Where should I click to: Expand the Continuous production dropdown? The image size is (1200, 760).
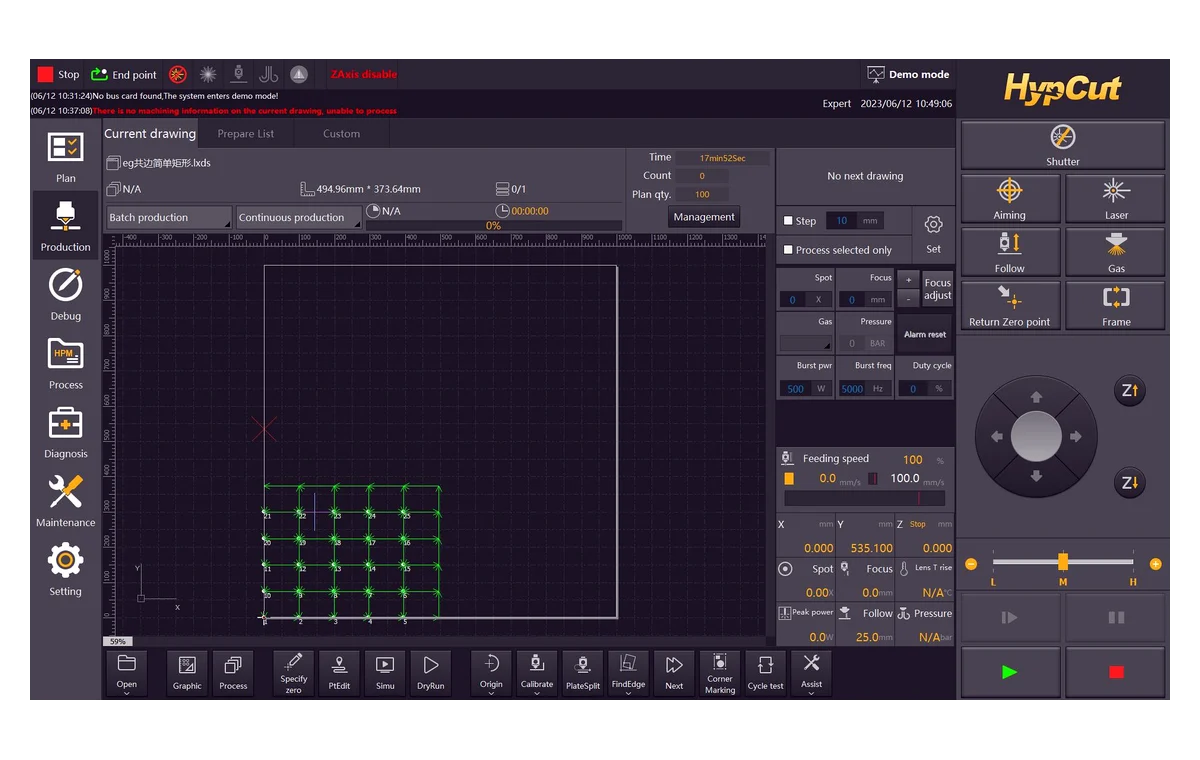(298, 217)
